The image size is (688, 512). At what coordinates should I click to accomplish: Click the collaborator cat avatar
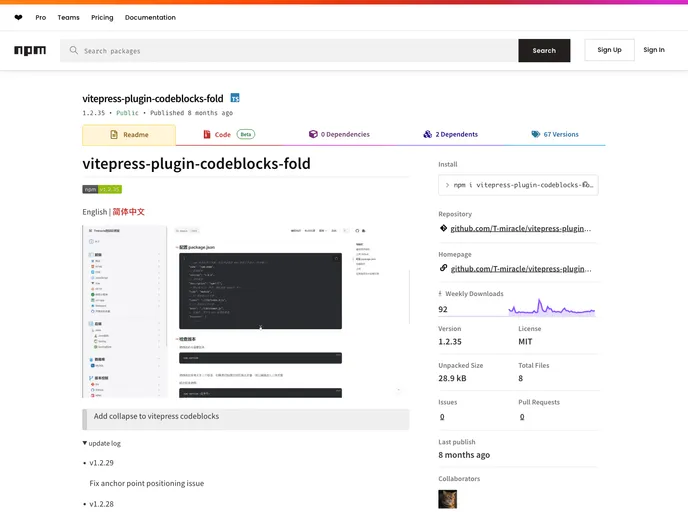(448, 499)
